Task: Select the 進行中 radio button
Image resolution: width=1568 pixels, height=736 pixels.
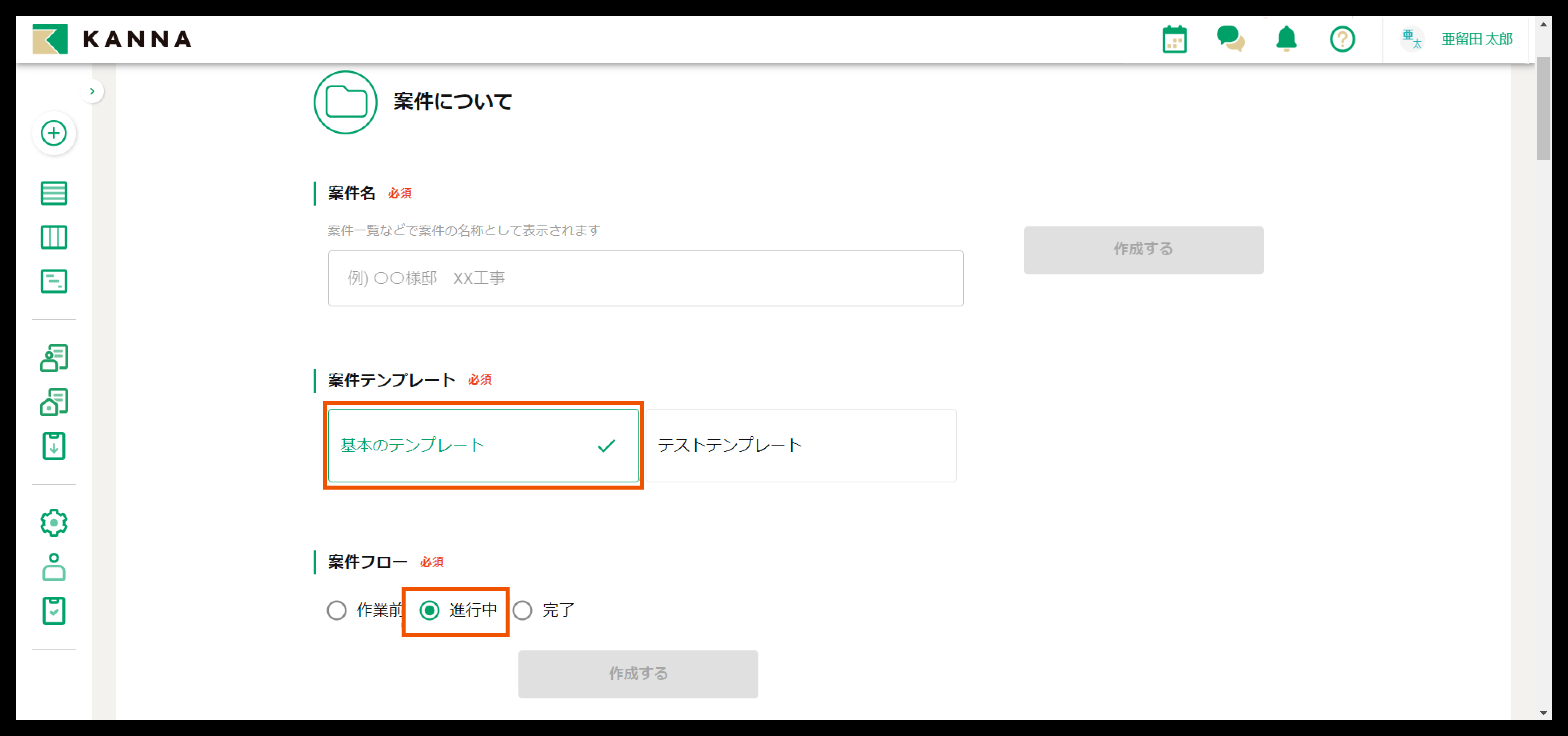Action: point(430,610)
